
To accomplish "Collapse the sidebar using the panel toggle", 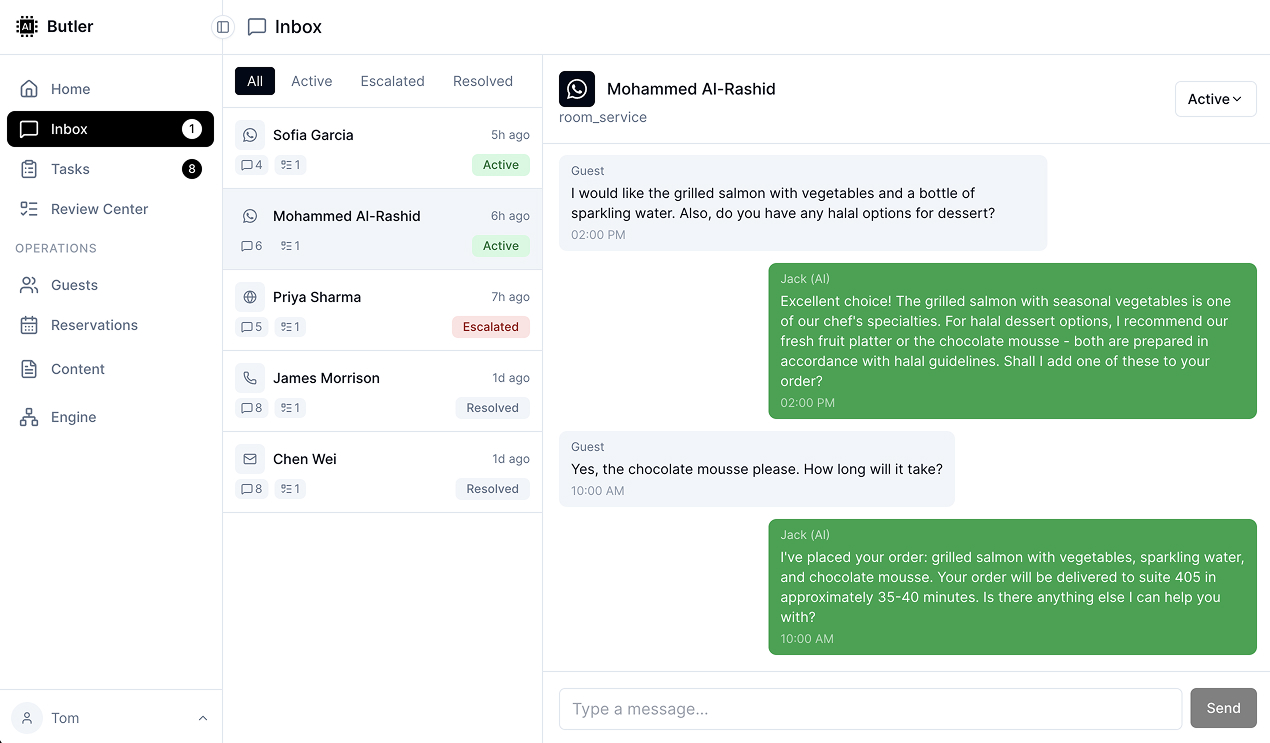I will pos(221,27).
